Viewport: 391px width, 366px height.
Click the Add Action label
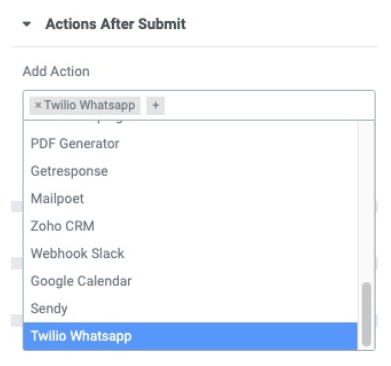(x=56, y=71)
